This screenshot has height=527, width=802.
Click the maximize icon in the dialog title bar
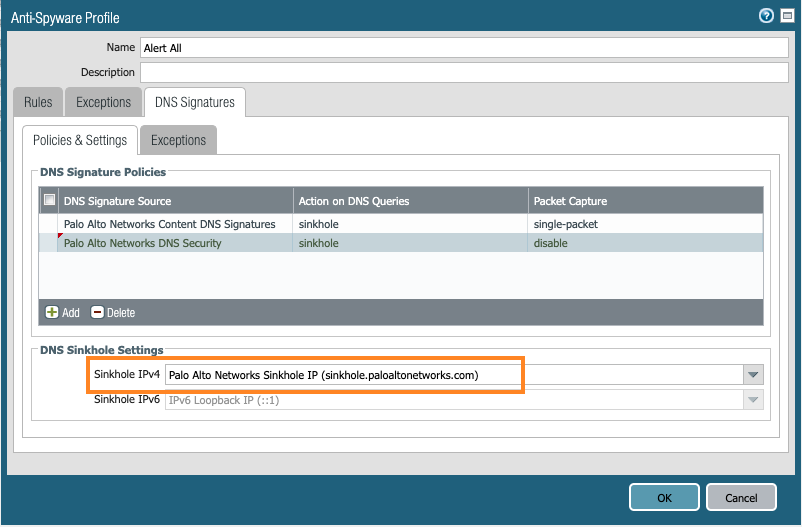pyautogui.click(x=785, y=16)
